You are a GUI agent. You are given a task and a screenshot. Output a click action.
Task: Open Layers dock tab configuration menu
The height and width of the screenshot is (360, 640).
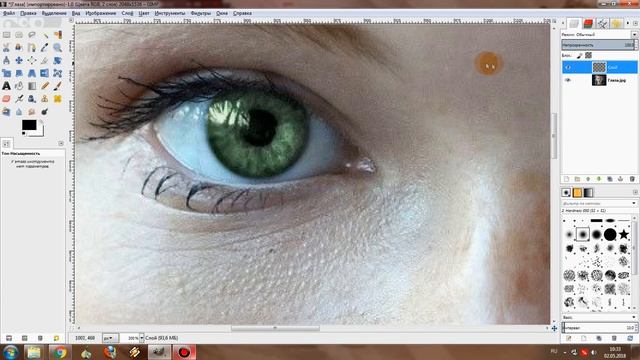tap(635, 24)
